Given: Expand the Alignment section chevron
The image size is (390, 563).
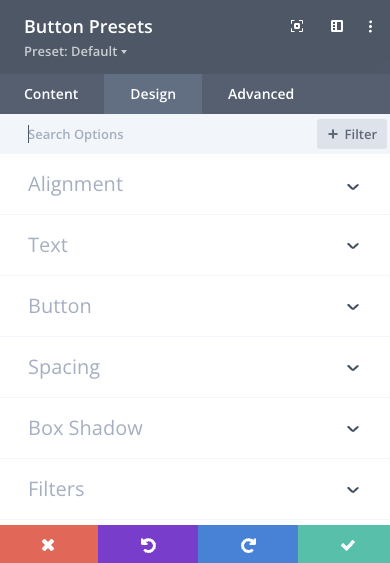Looking at the screenshot, I should pyautogui.click(x=353, y=186).
